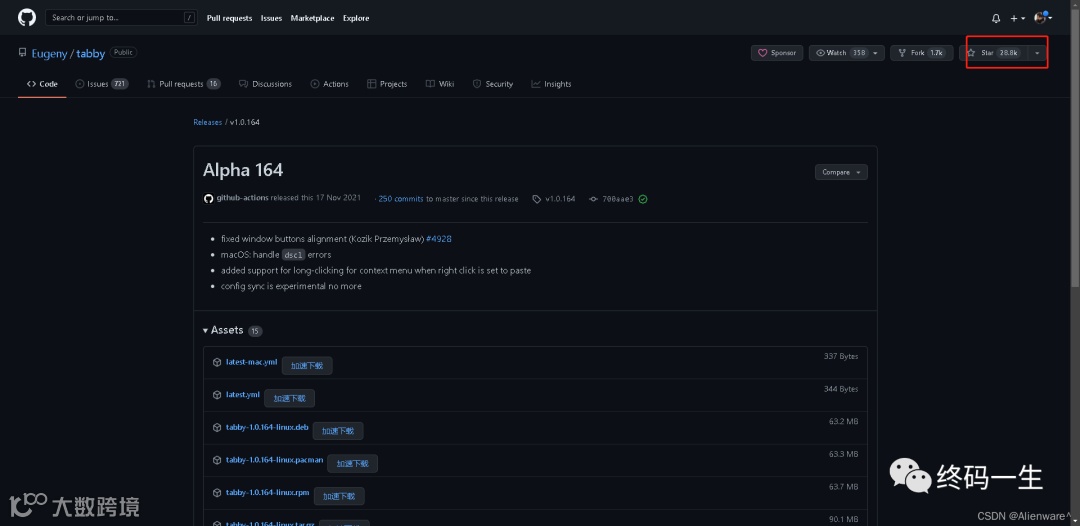Image resolution: width=1080 pixels, height=526 pixels.
Task: Go to Marketplace in top navigation
Action: point(313,18)
